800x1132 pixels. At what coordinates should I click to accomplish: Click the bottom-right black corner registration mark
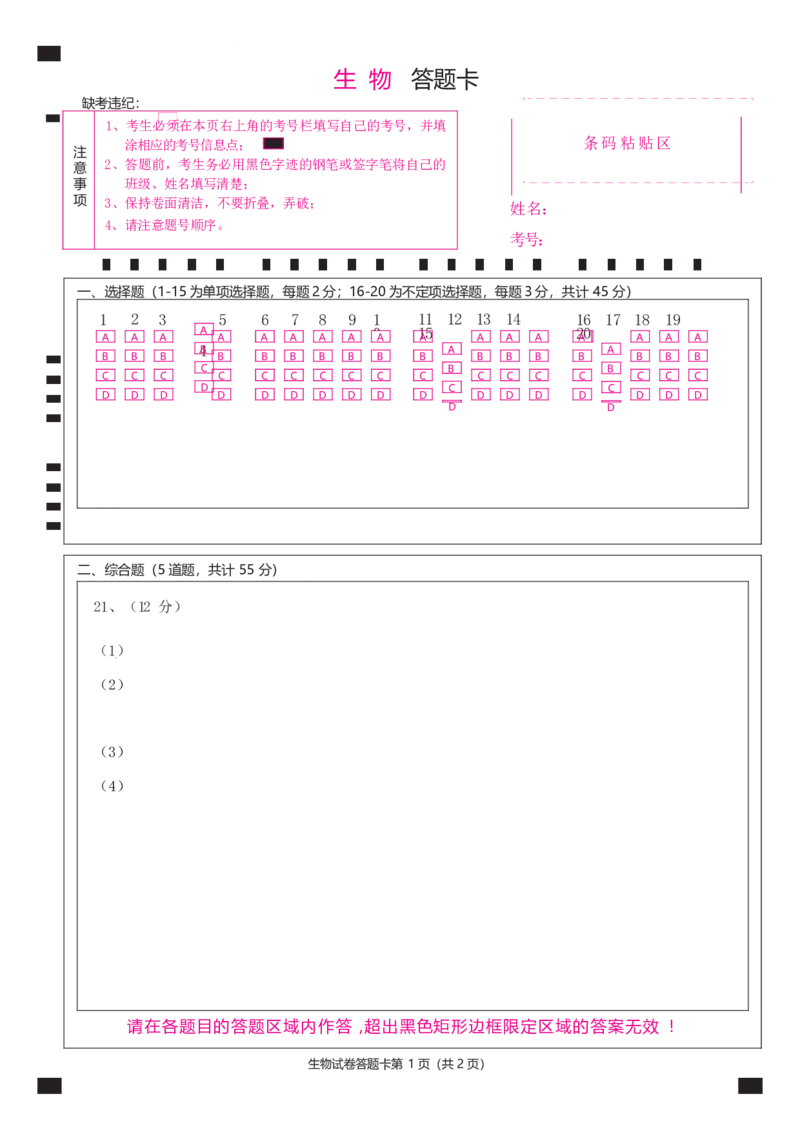coord(751,1084)
